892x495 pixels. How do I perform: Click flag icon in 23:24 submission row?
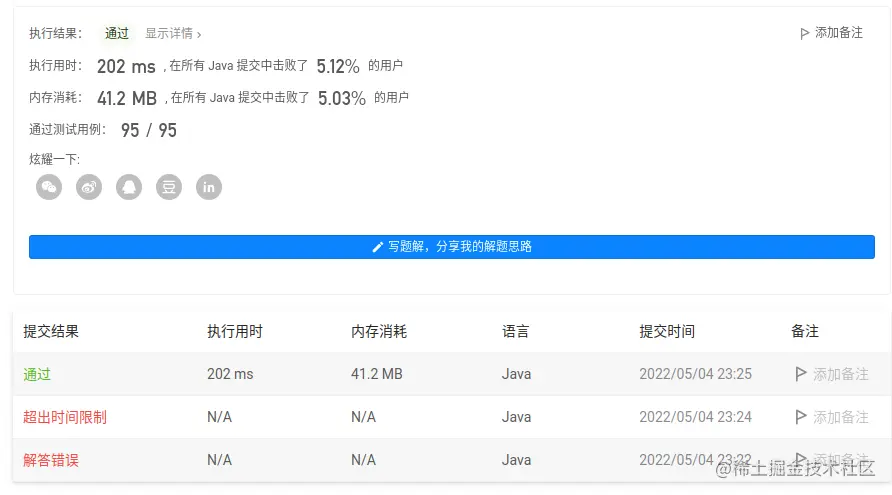coord(800,417)
